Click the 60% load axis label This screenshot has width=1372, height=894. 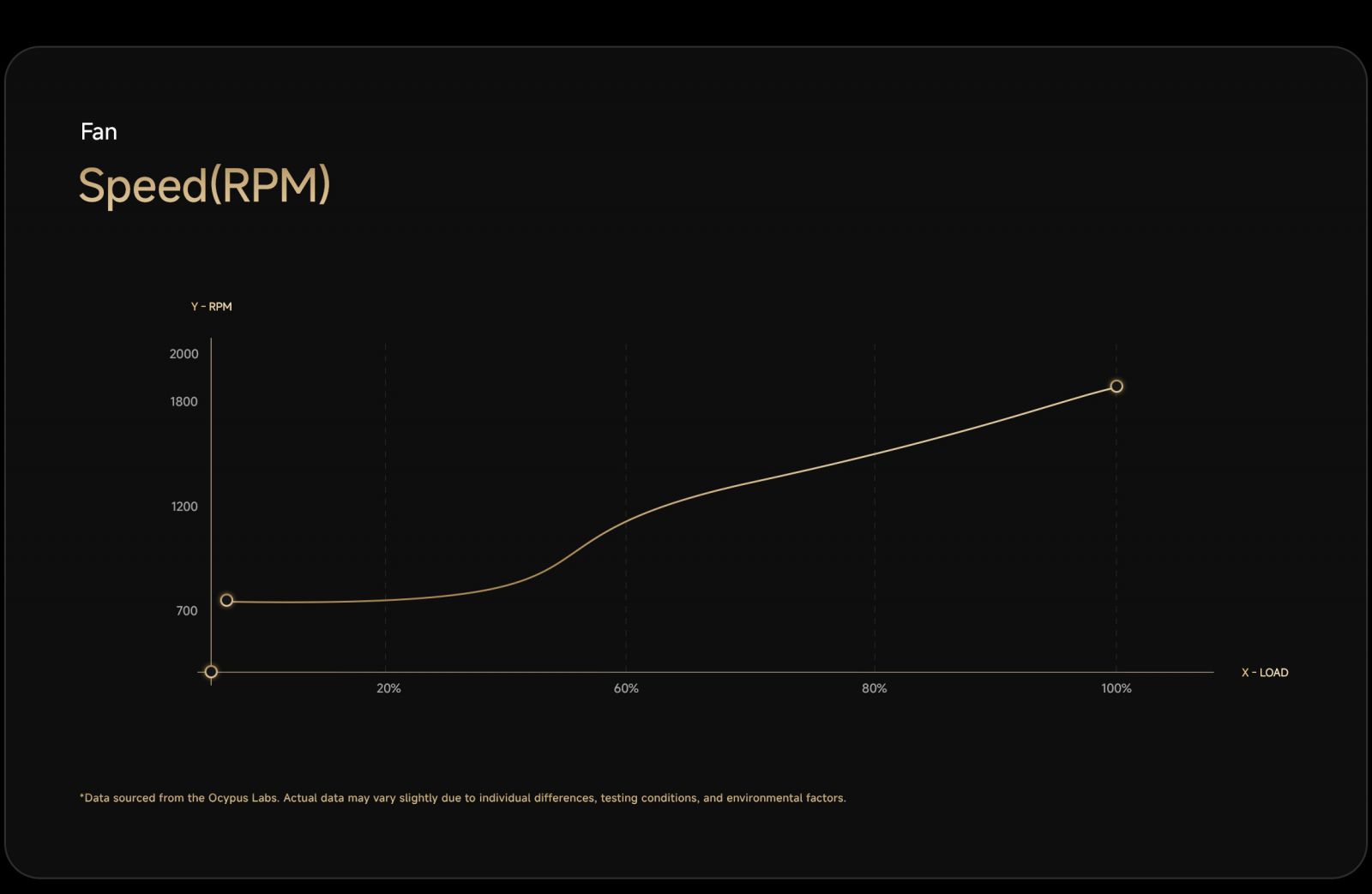point(626,688)
